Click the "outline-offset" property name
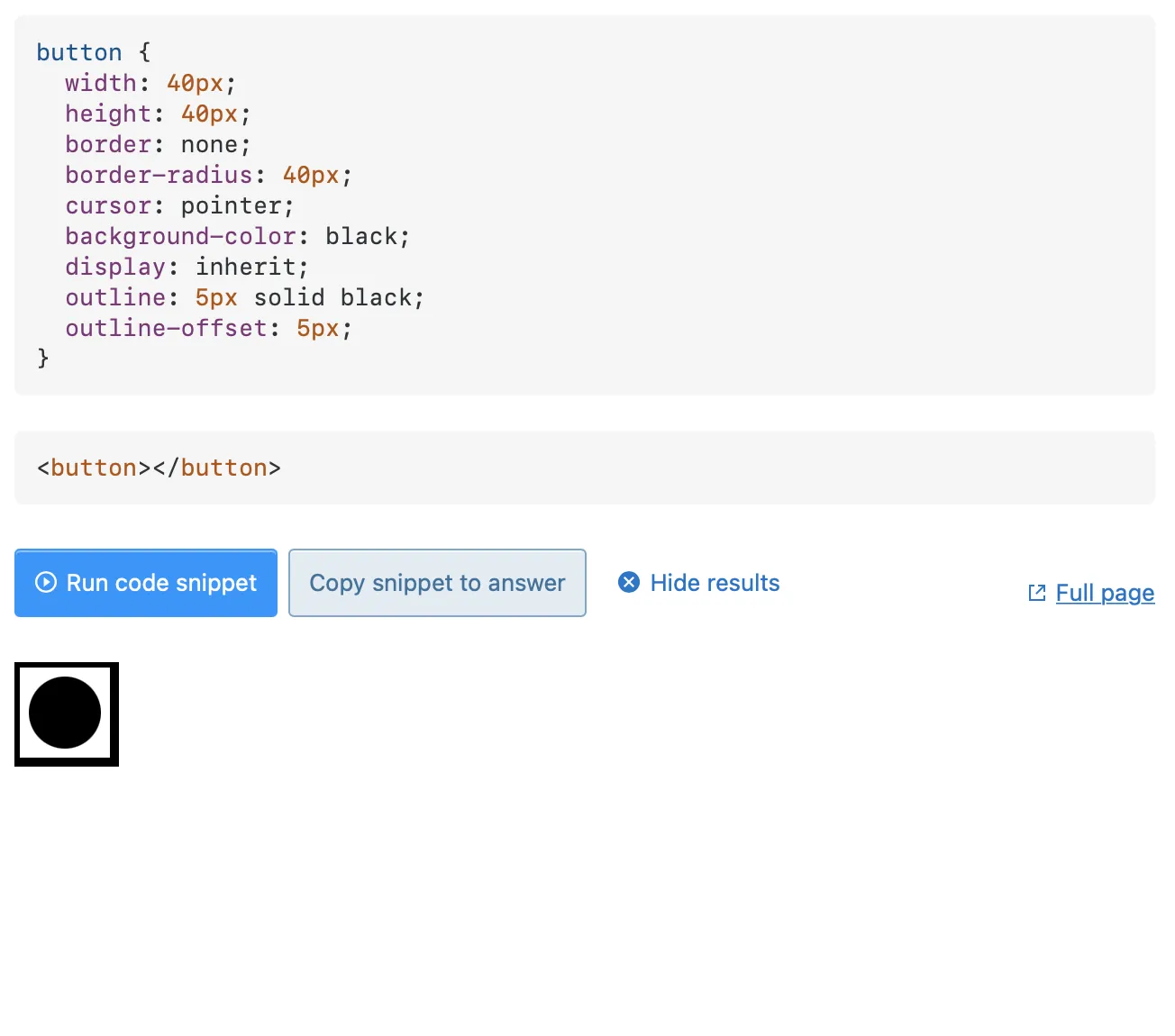This screenshot has height=1036, width=1175. pyautogui.click(x=166, y=328)
